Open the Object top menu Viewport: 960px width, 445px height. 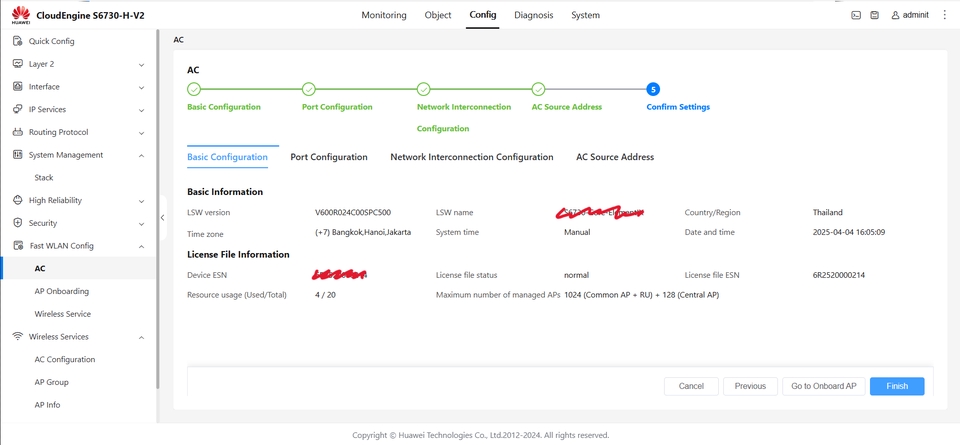tap(438, 15)
